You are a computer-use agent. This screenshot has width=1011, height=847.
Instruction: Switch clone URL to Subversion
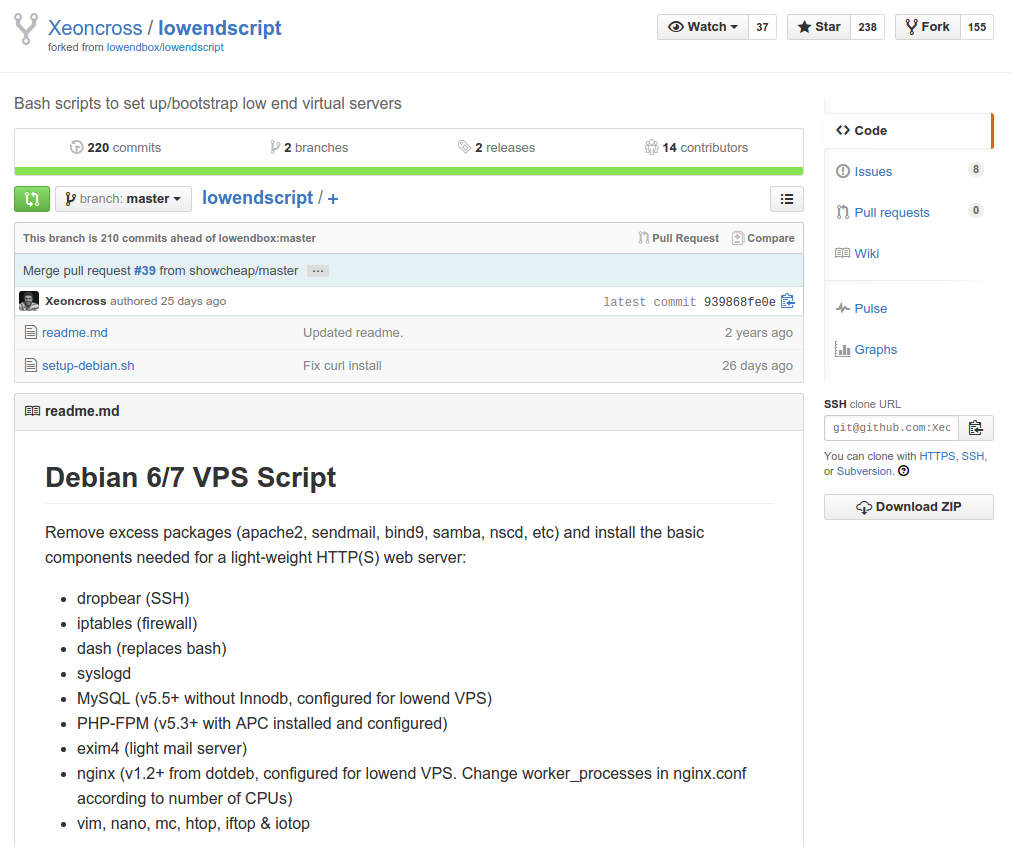864,471
